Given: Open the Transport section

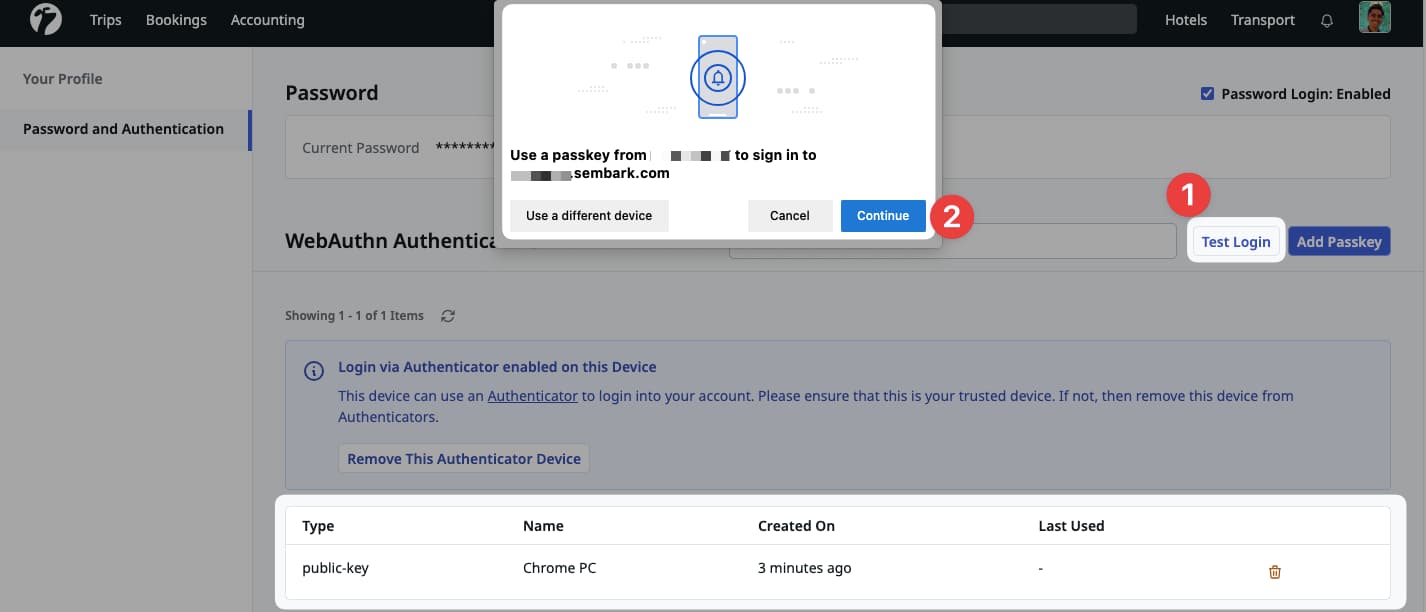Looking at the screenshot, I should (1262, 19).
